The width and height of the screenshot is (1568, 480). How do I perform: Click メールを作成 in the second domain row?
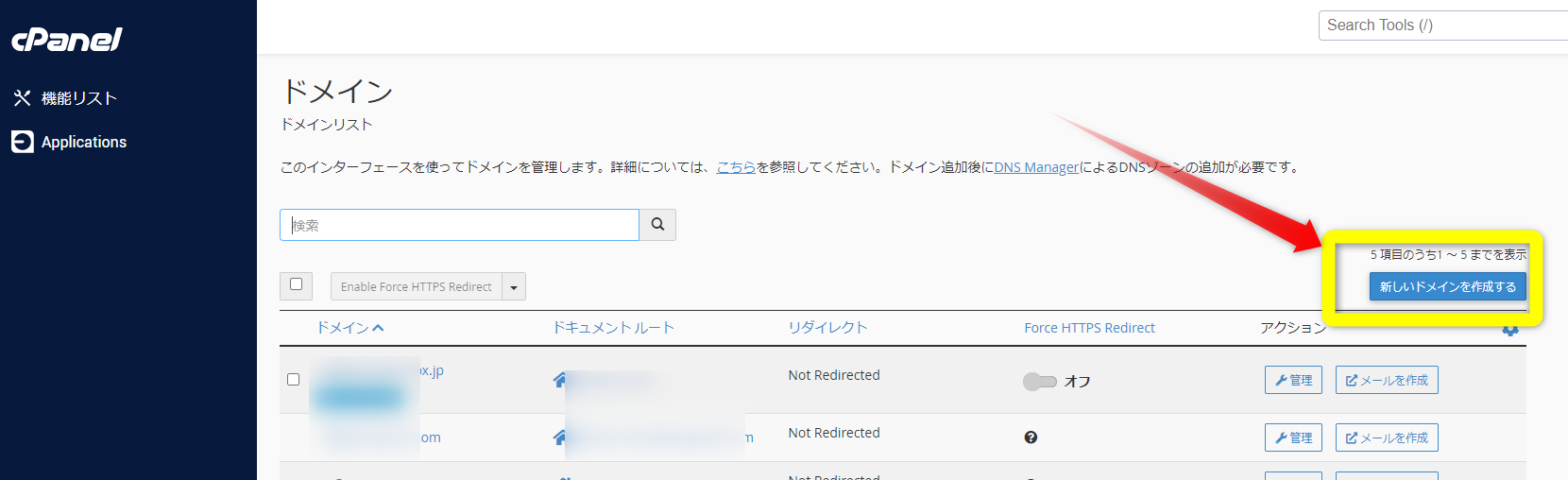tap(1387, 437)
